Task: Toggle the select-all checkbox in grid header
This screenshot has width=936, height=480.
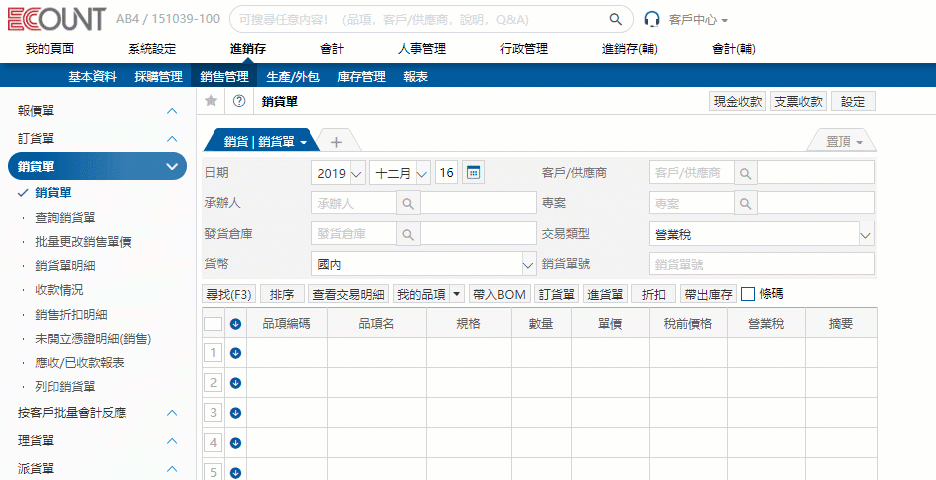Action: tap(213, 323)
